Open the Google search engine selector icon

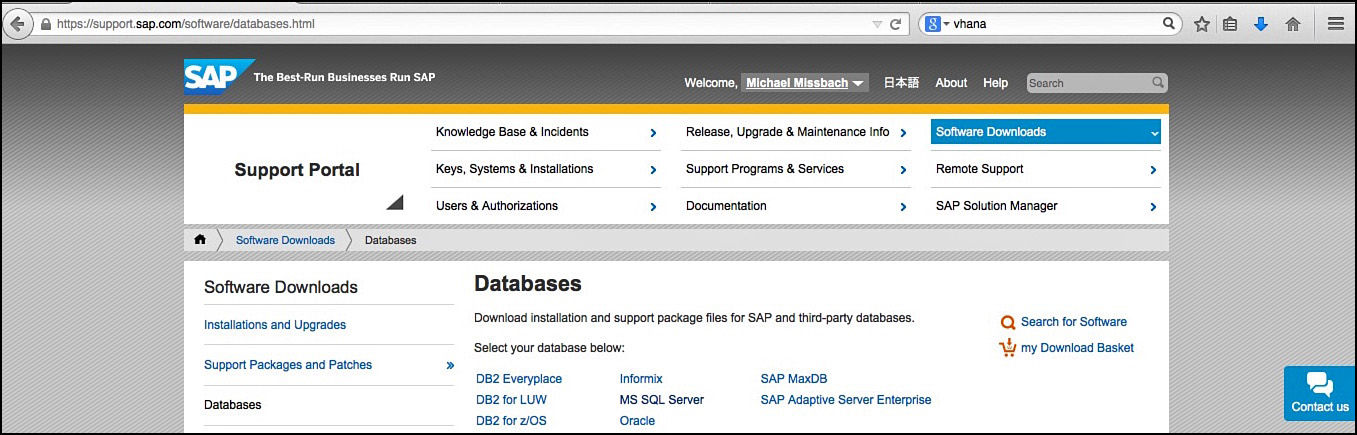point(936,24)
